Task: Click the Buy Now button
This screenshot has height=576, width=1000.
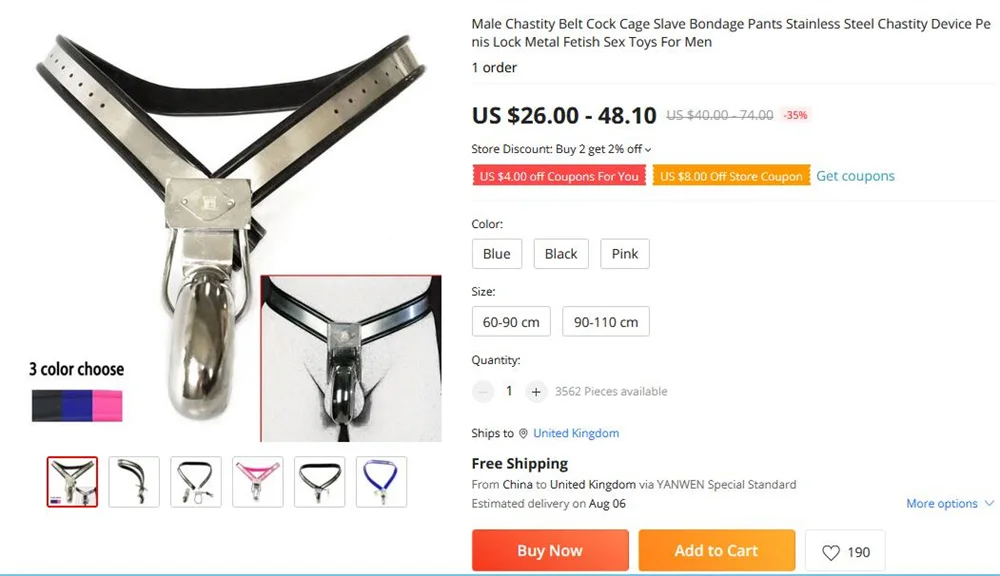Action: [550, 550]
